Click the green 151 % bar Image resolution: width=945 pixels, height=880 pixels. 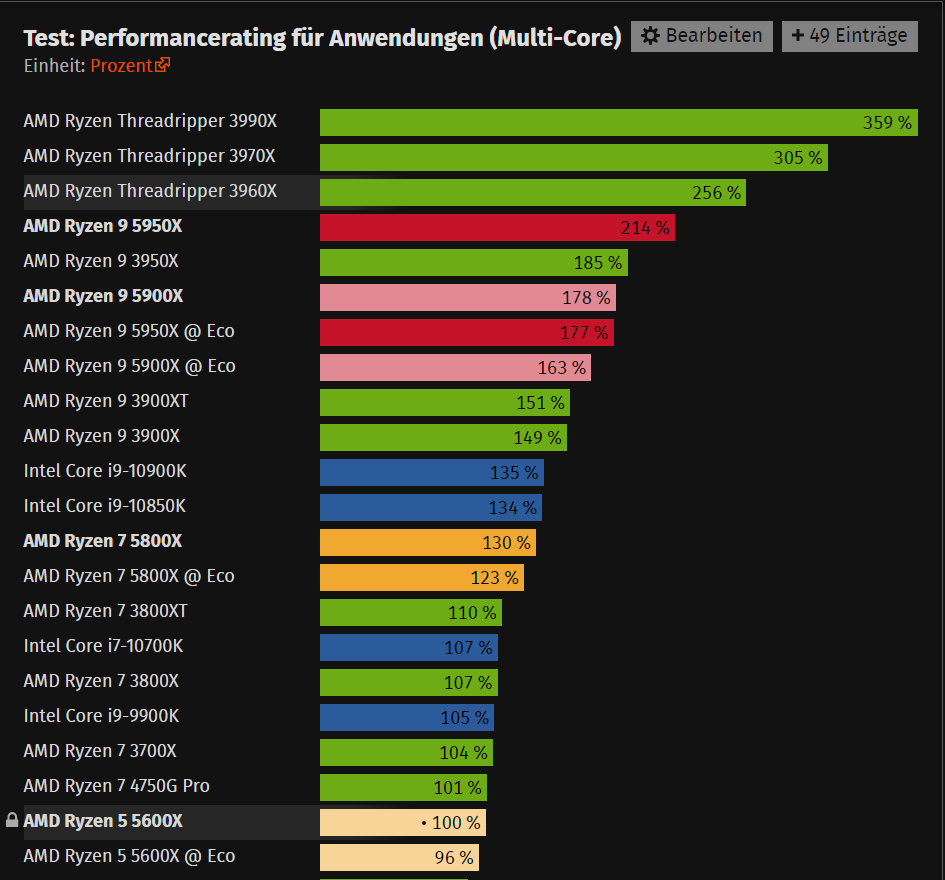click(445, 402)
